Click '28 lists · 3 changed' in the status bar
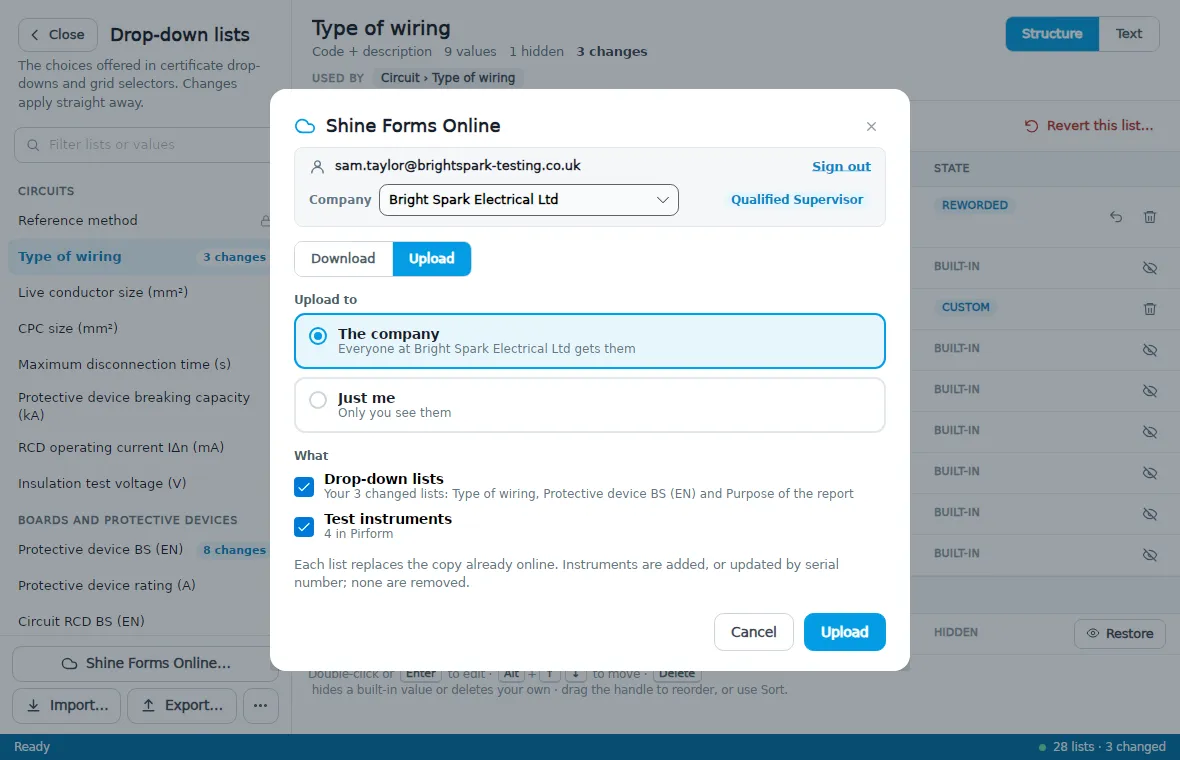Screen dimensions: 1180x760 coord(1109,746)
